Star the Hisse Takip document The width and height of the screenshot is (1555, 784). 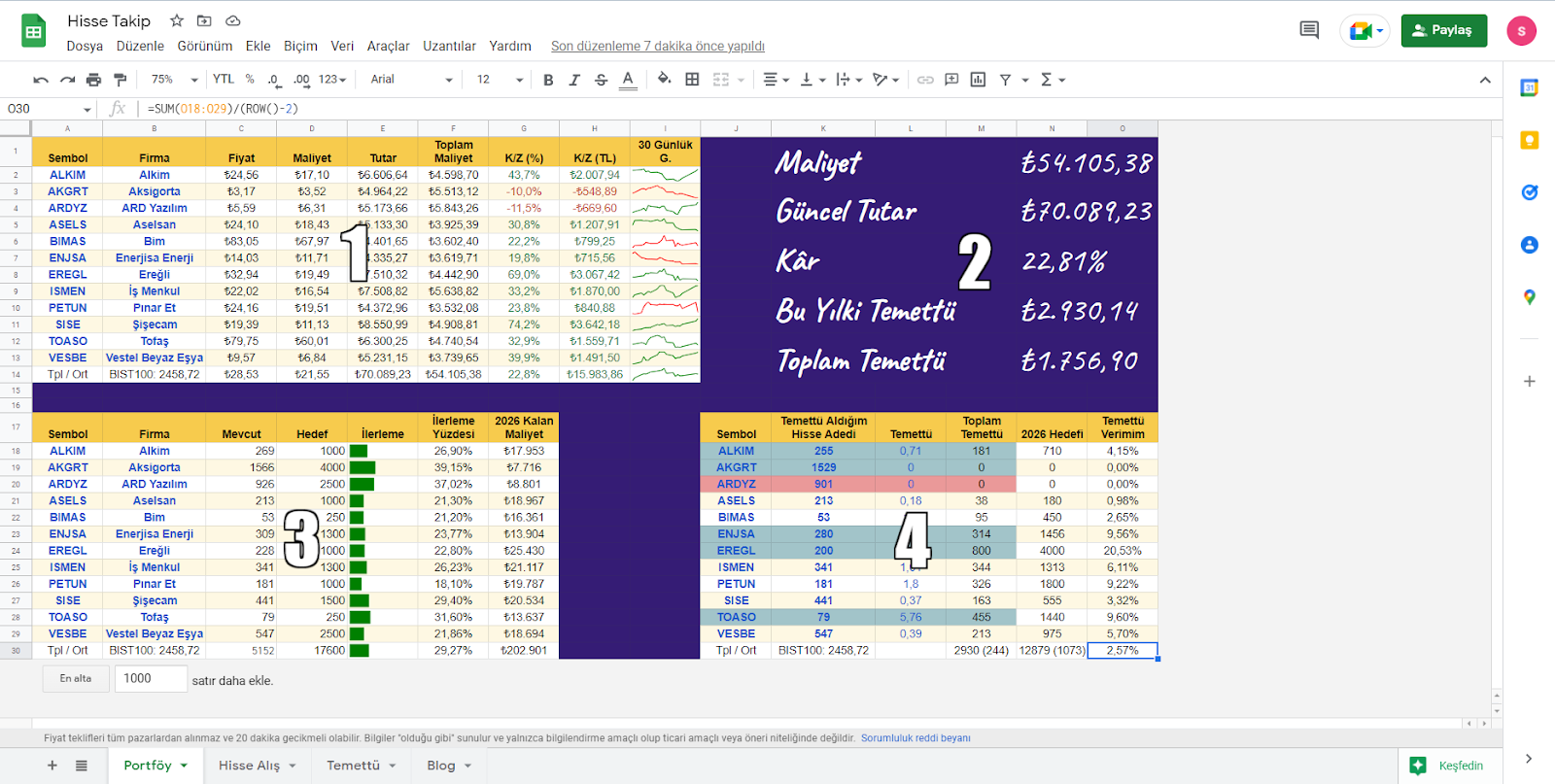click(177, 20)
